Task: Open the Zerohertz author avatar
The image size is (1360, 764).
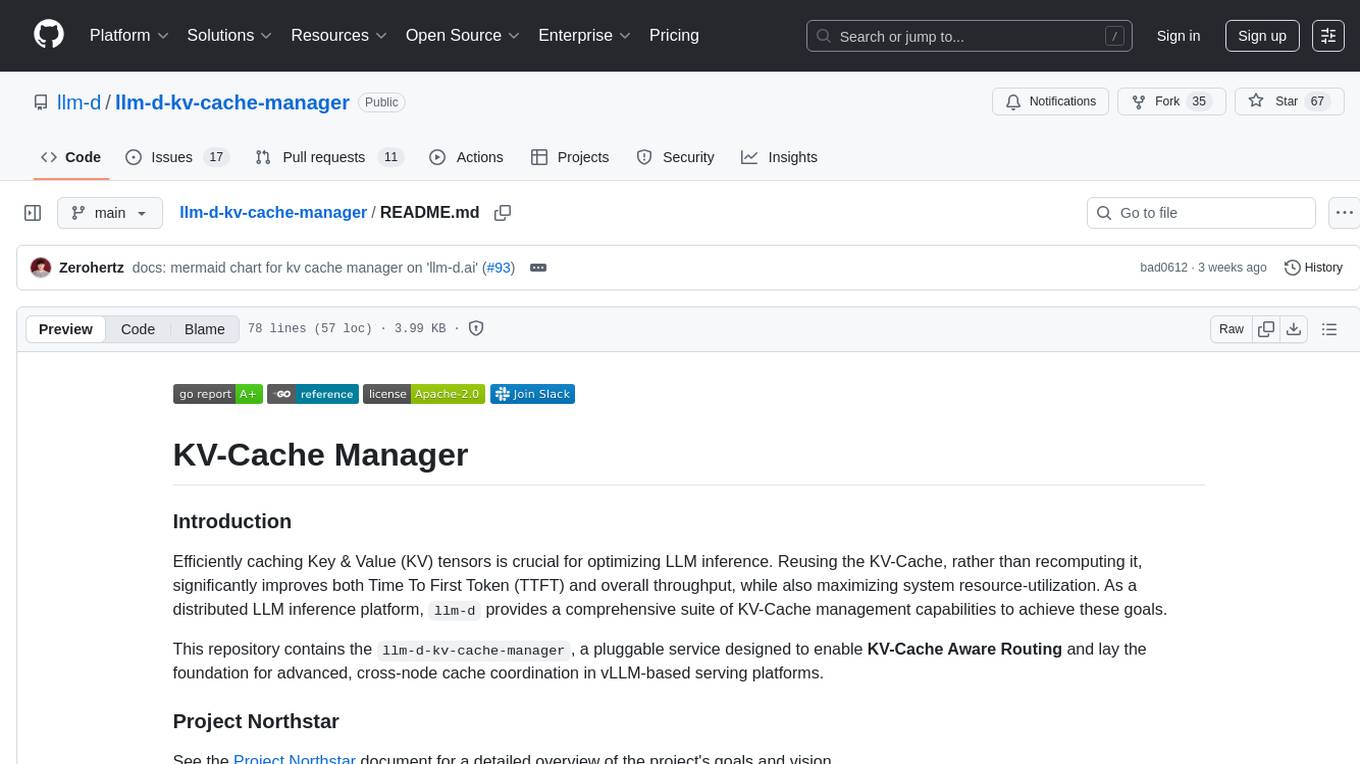Action: pos(41,267)
